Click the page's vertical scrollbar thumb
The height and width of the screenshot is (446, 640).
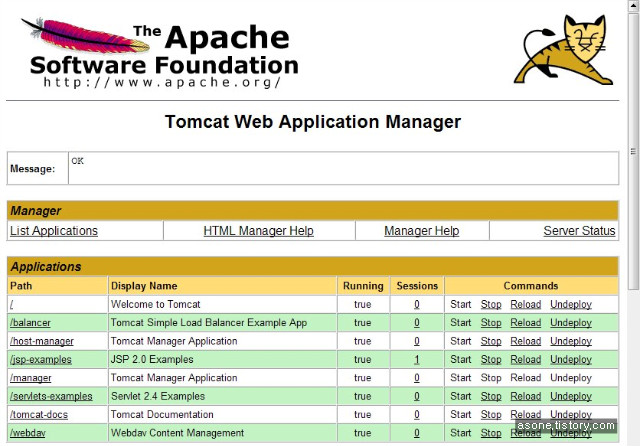coord(633,151)
